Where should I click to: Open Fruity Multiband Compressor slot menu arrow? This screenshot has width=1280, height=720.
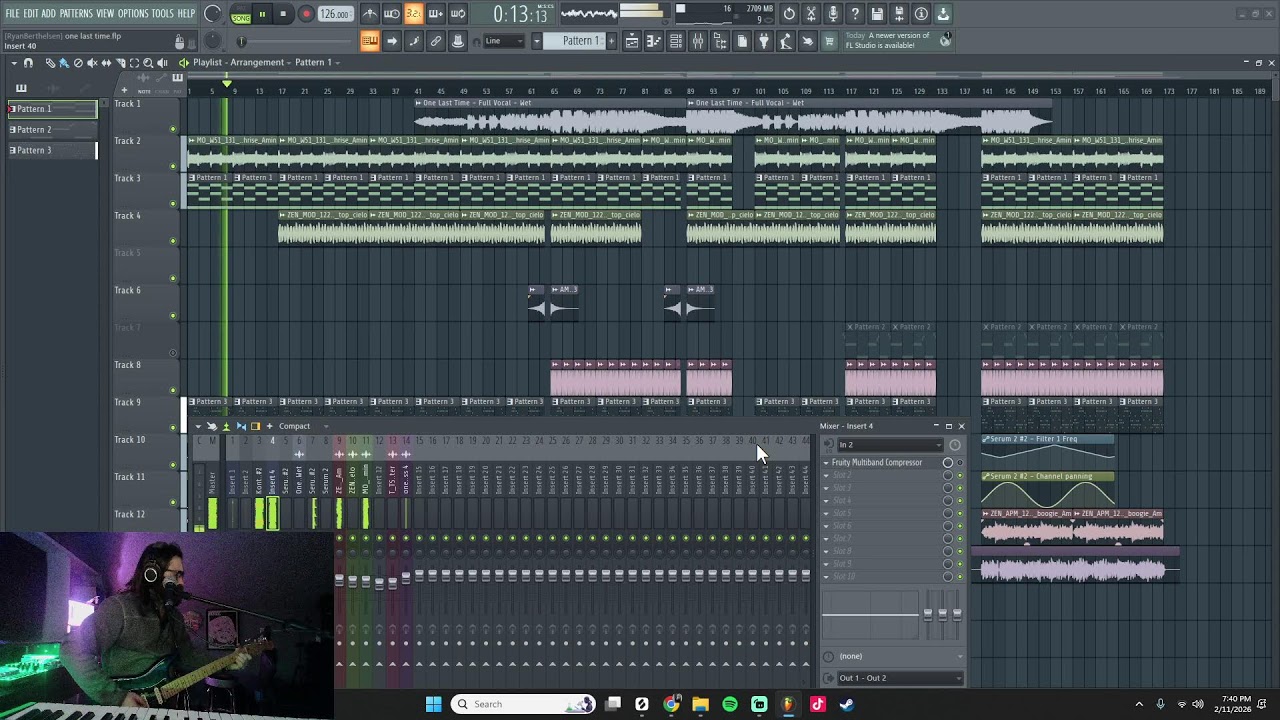coord(826,463)
